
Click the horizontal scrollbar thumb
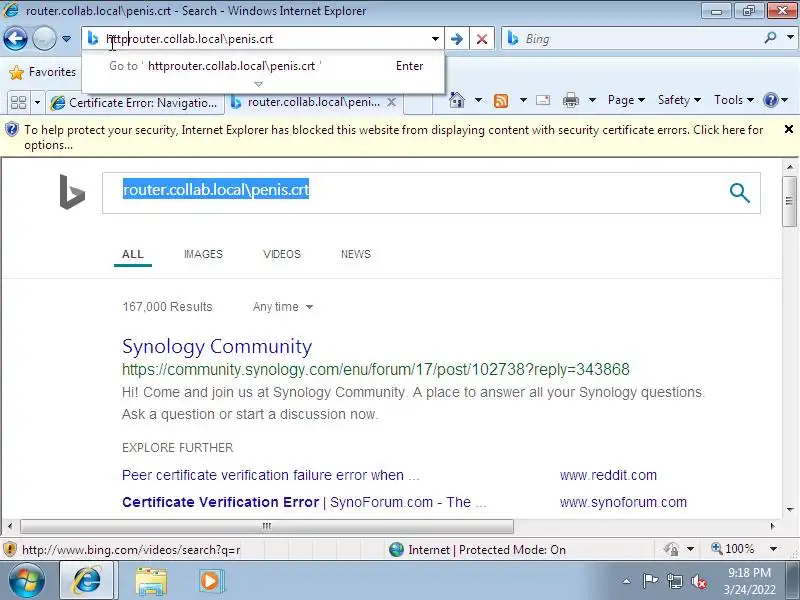click(266, 526)
